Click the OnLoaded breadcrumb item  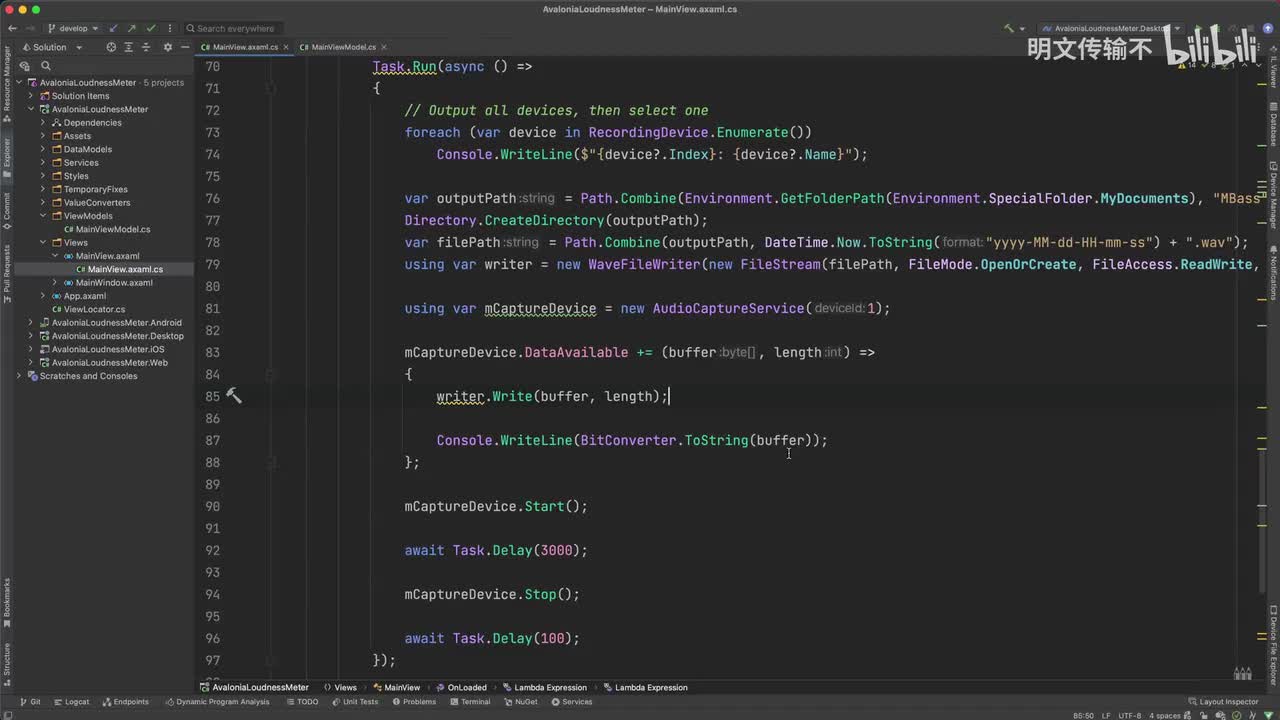pyautogui.click(x=466, y=687)
